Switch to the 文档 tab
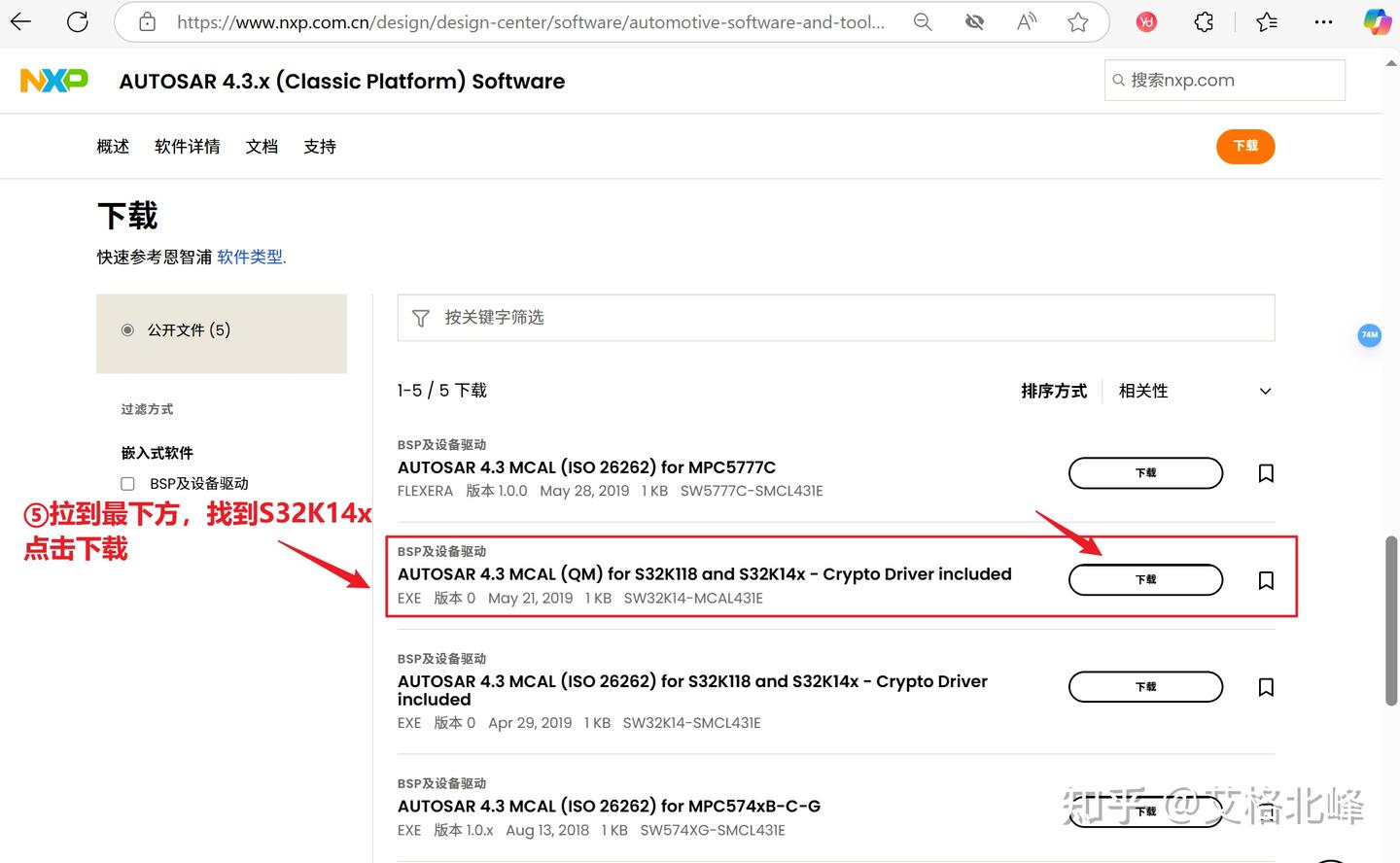The width and height of the screenshot is (1400, 863). click(x=261, y=146)
